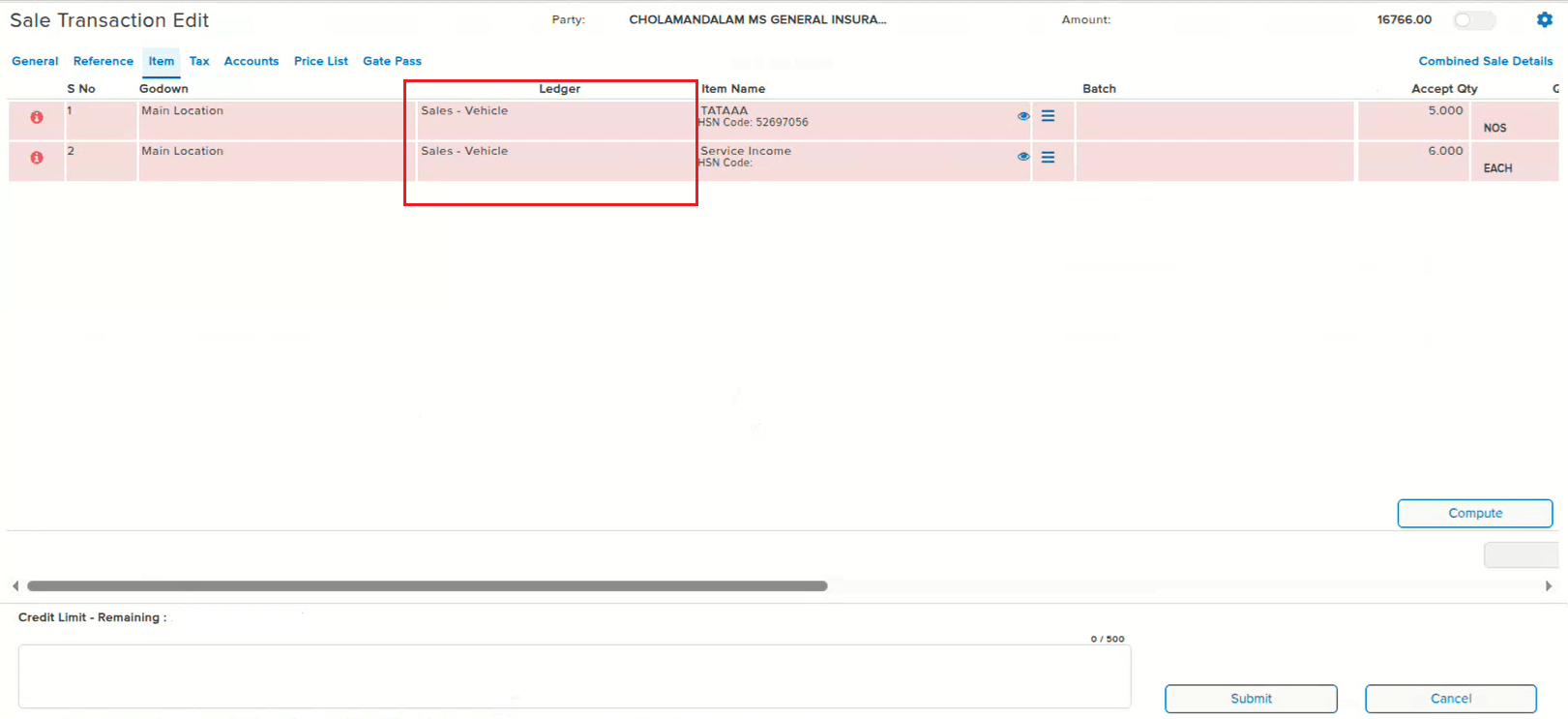1568x719 pixels.
Task: Click the left arrow of horizontal scrollbar
Action: coord(15,586)
